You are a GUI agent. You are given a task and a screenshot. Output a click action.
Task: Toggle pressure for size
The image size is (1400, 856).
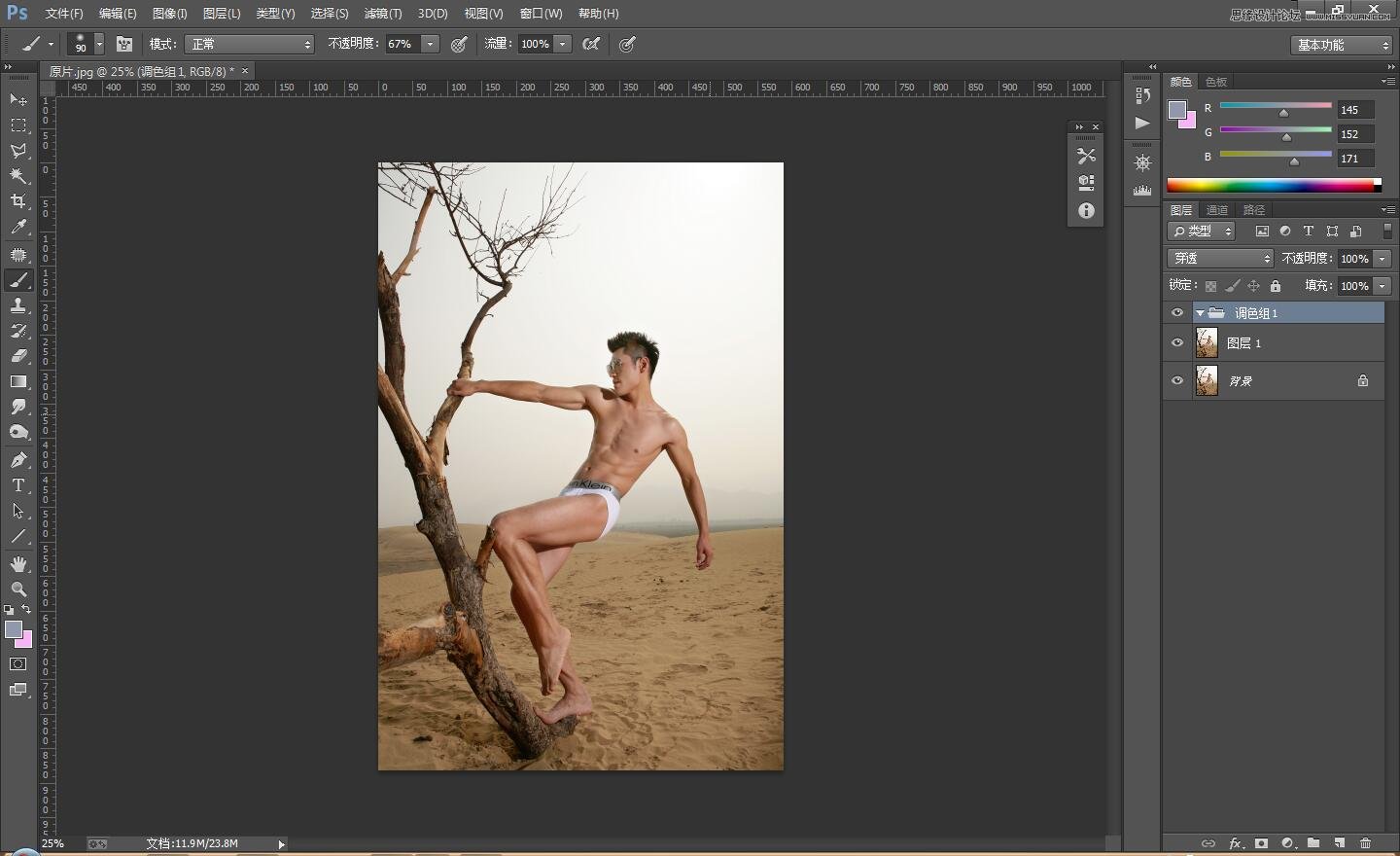(627, 44)
